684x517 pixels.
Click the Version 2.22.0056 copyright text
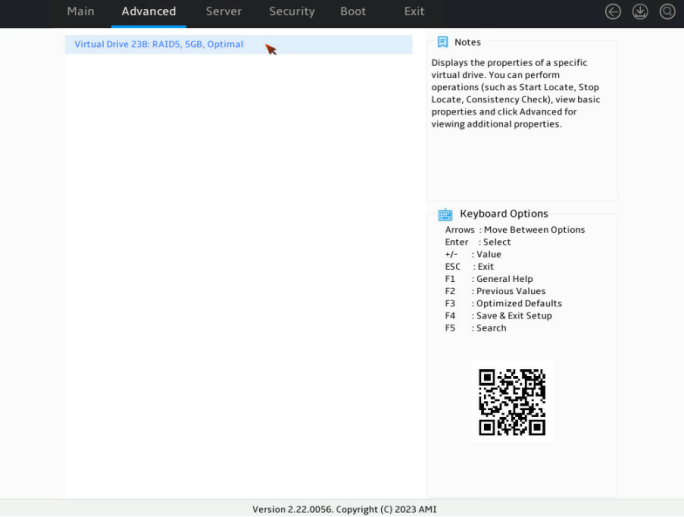pos(344,509)
